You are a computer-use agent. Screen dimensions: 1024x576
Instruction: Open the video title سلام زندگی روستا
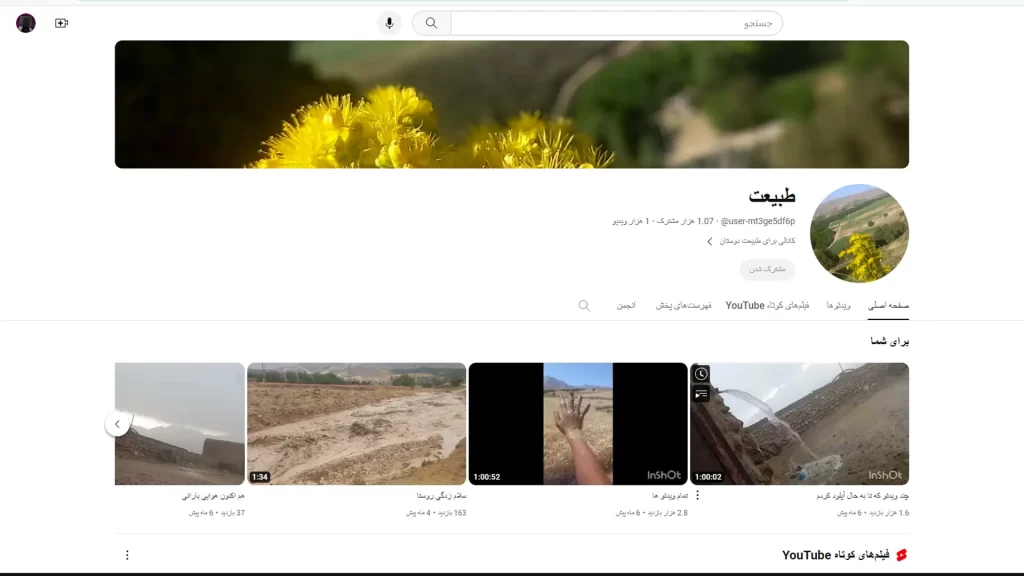point(441,496)
